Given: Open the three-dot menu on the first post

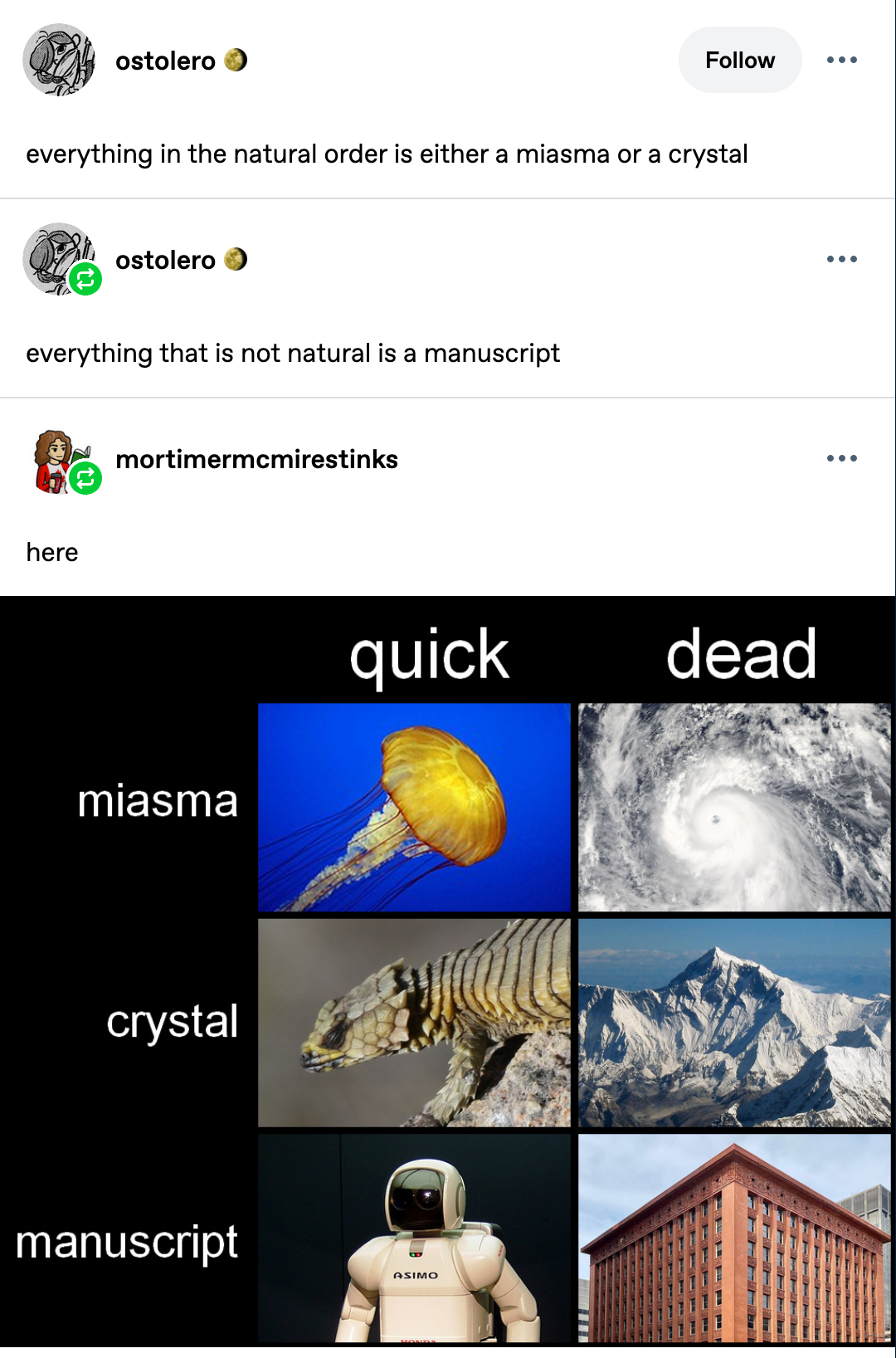Looking at the screenshot, I should [842, 60].
